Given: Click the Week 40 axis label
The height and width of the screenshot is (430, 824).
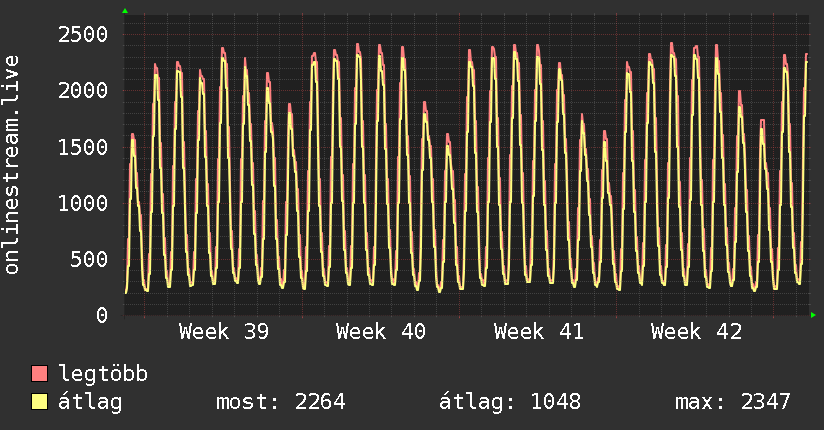Looking at the screenshot, I should click(381, 332).
